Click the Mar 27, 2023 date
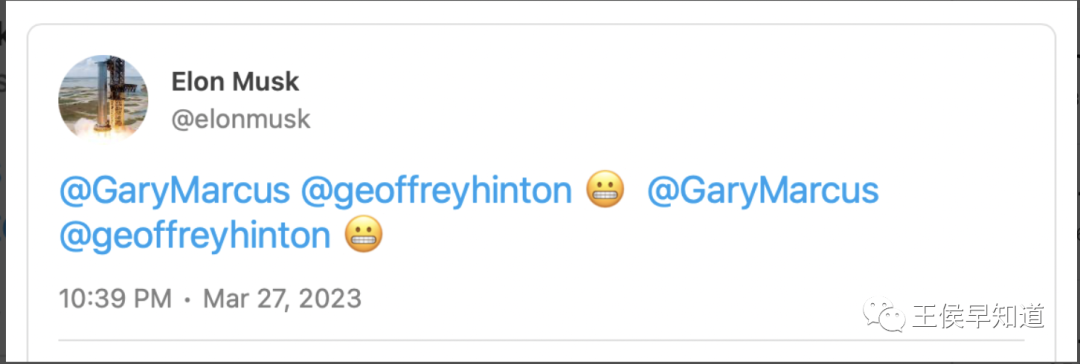Viewport: 1080px width, 364px height. pos(282,299)
